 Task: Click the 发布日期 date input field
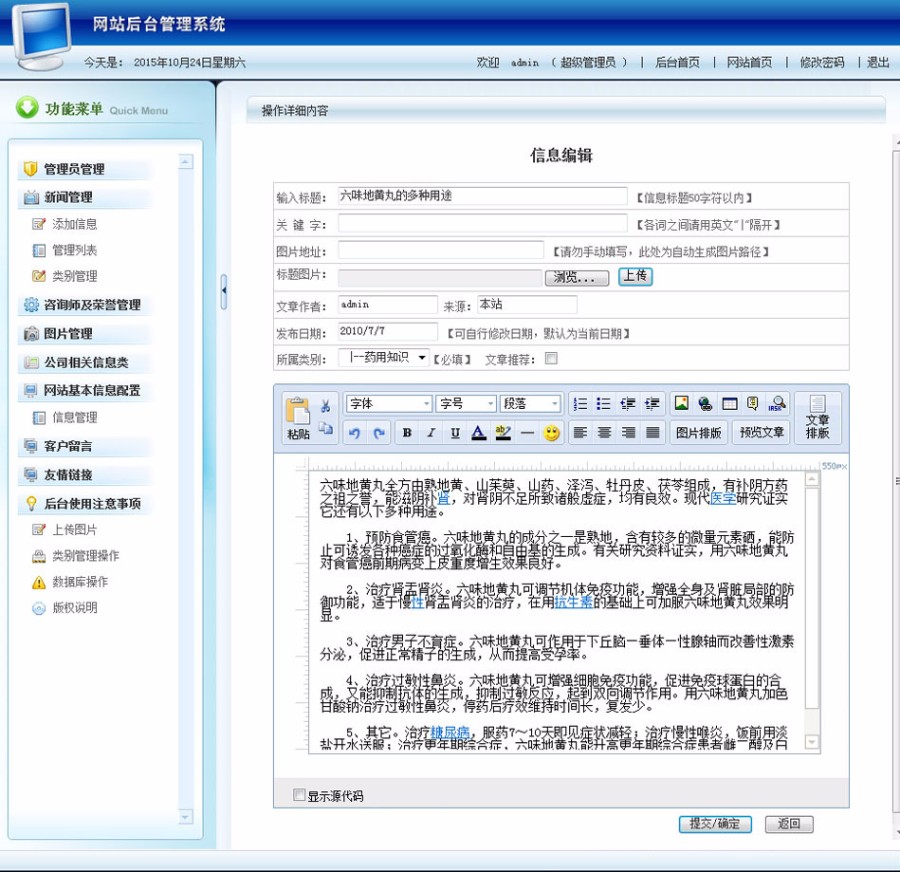387,331
